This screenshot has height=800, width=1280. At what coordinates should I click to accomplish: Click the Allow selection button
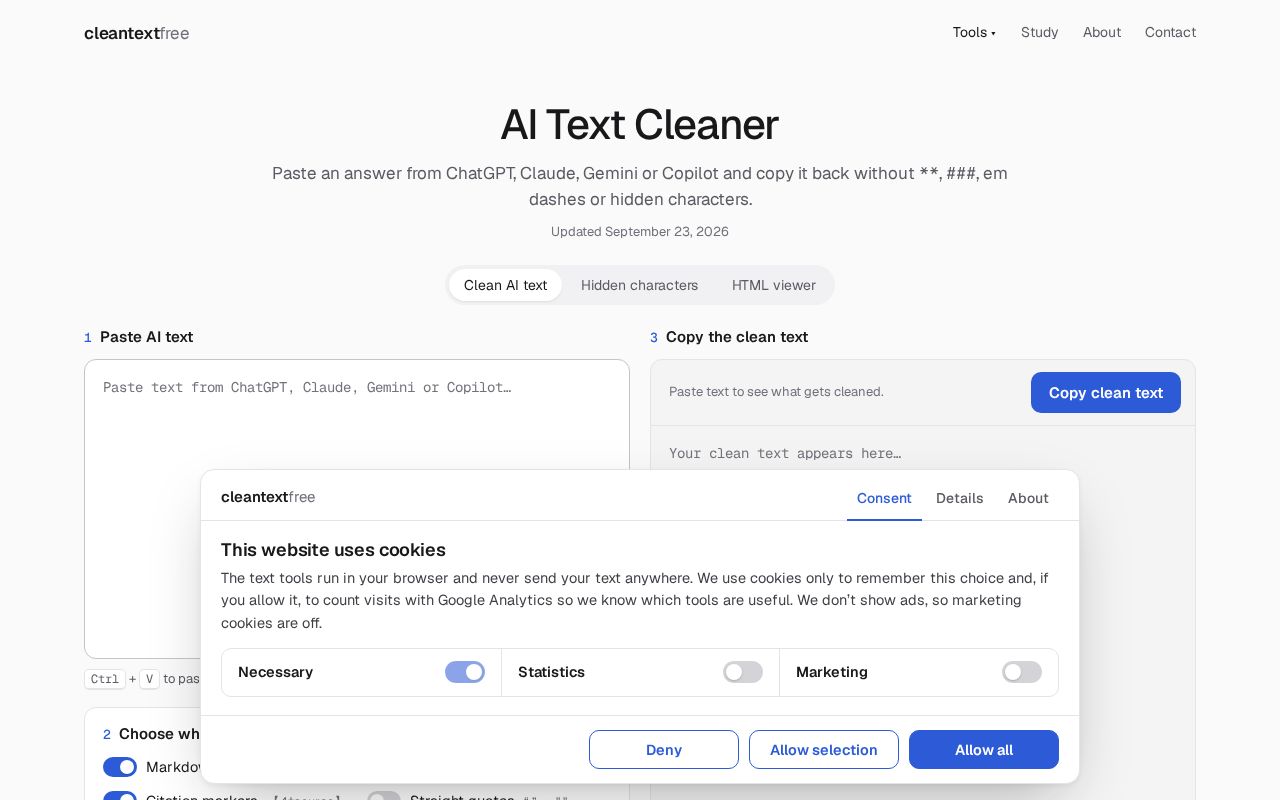click(x=824, y=750)
